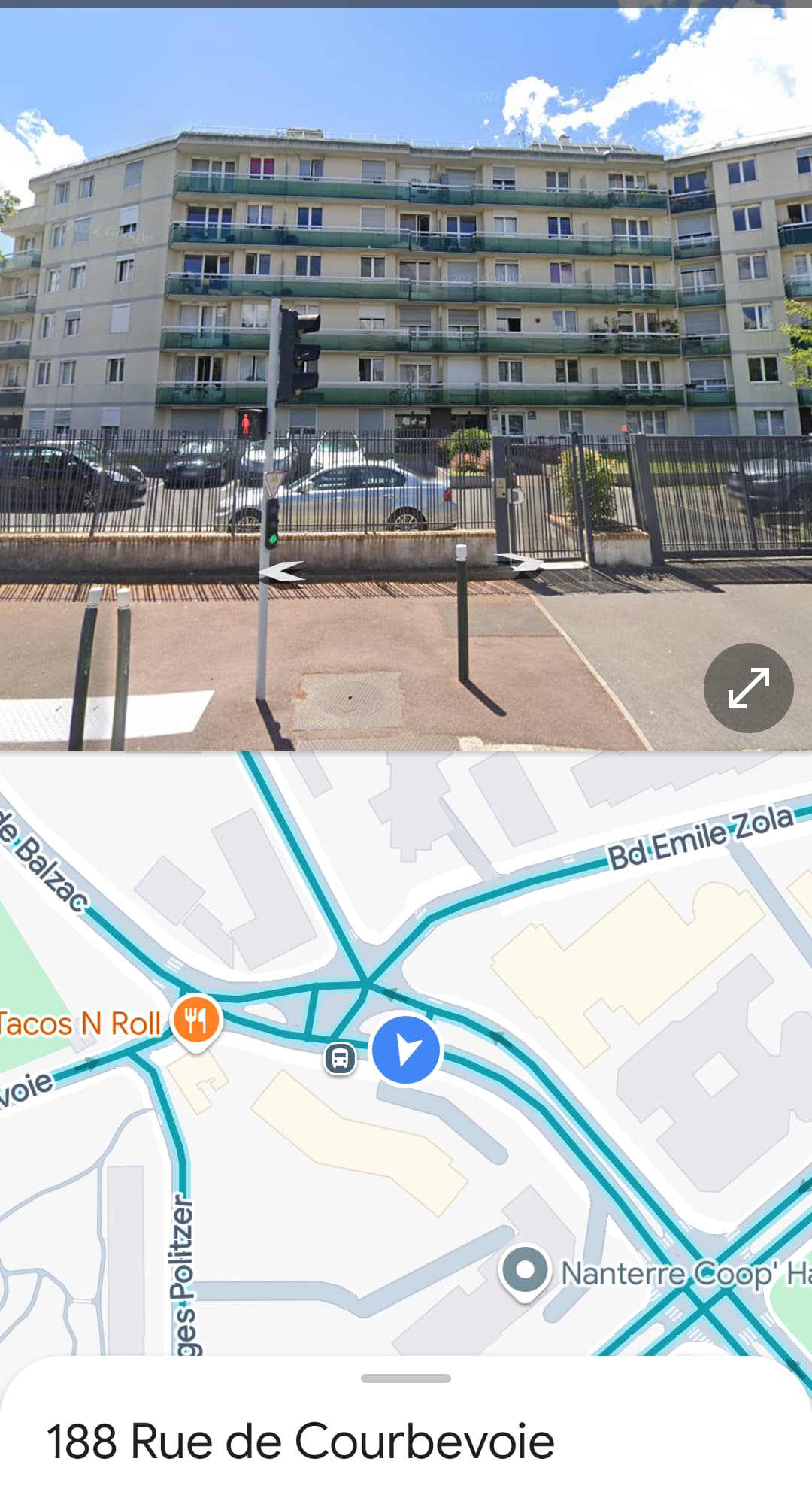Open the 188 Rue de Courbevoie address details
812x1492 pixels.
301,1441
